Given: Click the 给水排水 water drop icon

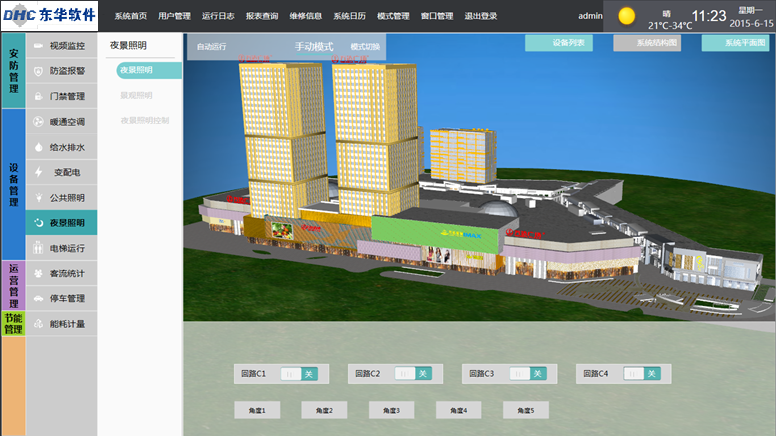Looking at the screenshot, I should [38, 147].
